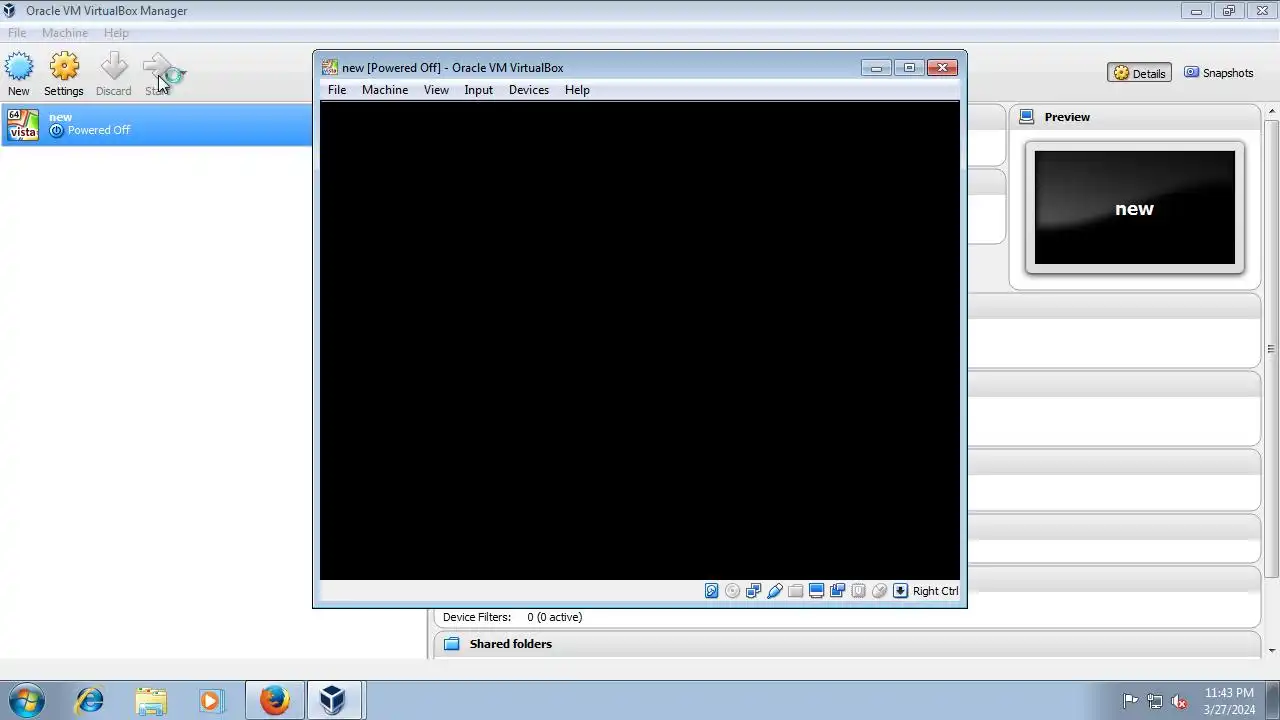Open Windows Media Player from taskbar

point(211,700)
